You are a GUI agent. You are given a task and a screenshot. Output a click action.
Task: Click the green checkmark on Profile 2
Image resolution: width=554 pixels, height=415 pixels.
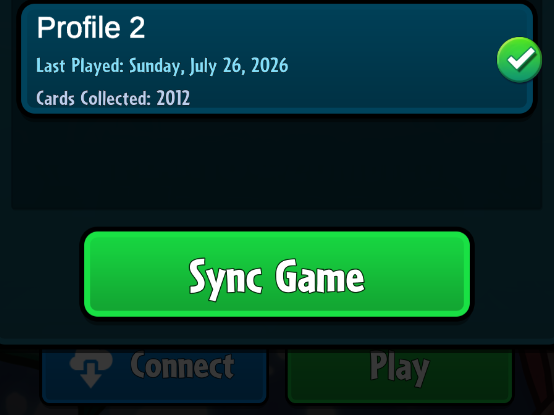(x=519, y=60)
